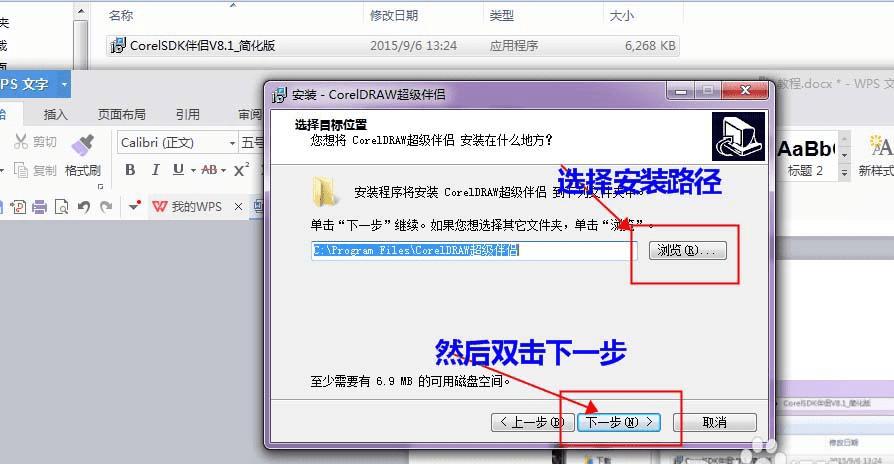894x464 pixels.
Task: Select the CorelSDK伴侣V8.1_简化版 file
Action: pos(393,46)
